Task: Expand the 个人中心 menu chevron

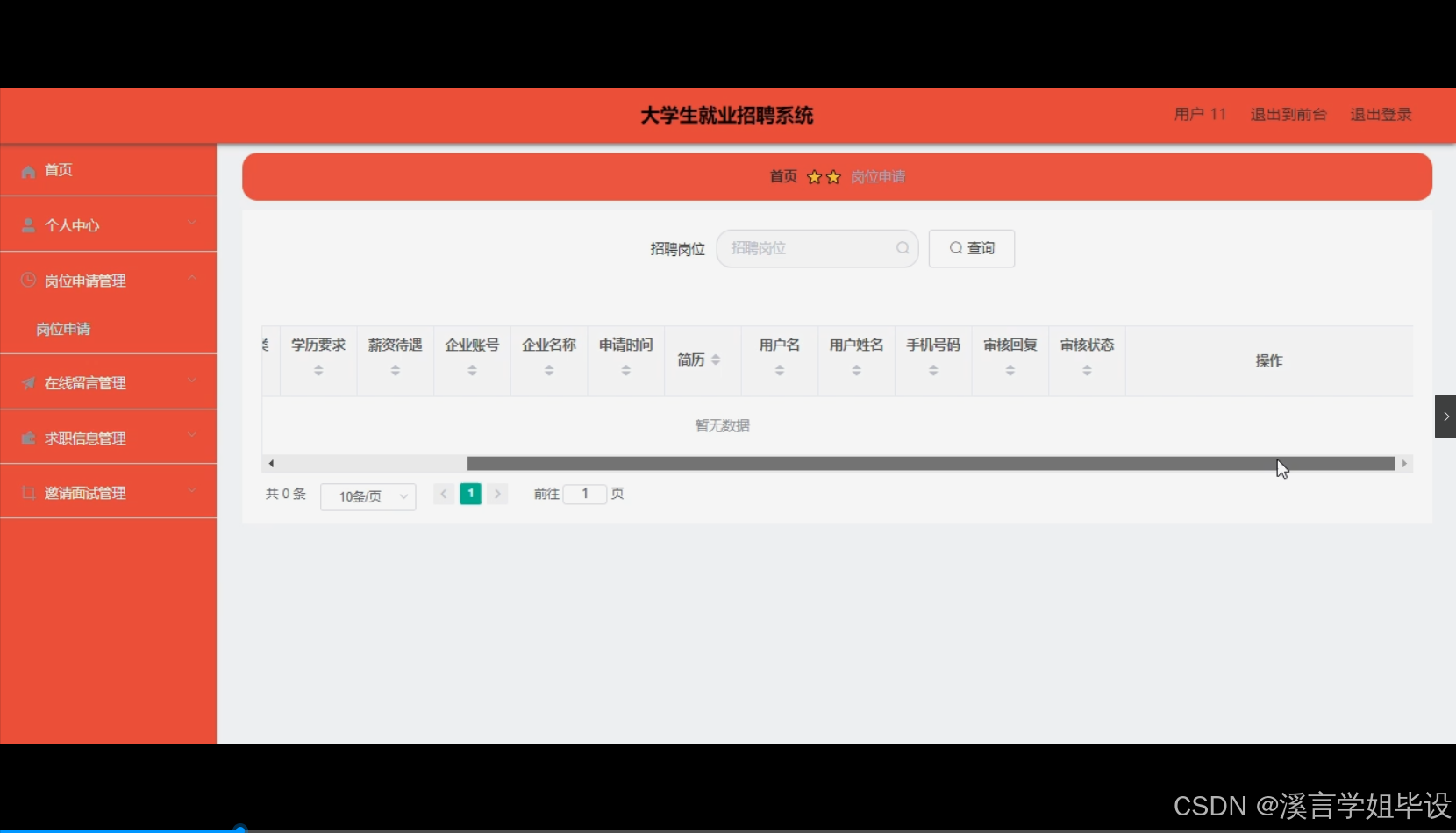Action: click(x=192, y=223)
